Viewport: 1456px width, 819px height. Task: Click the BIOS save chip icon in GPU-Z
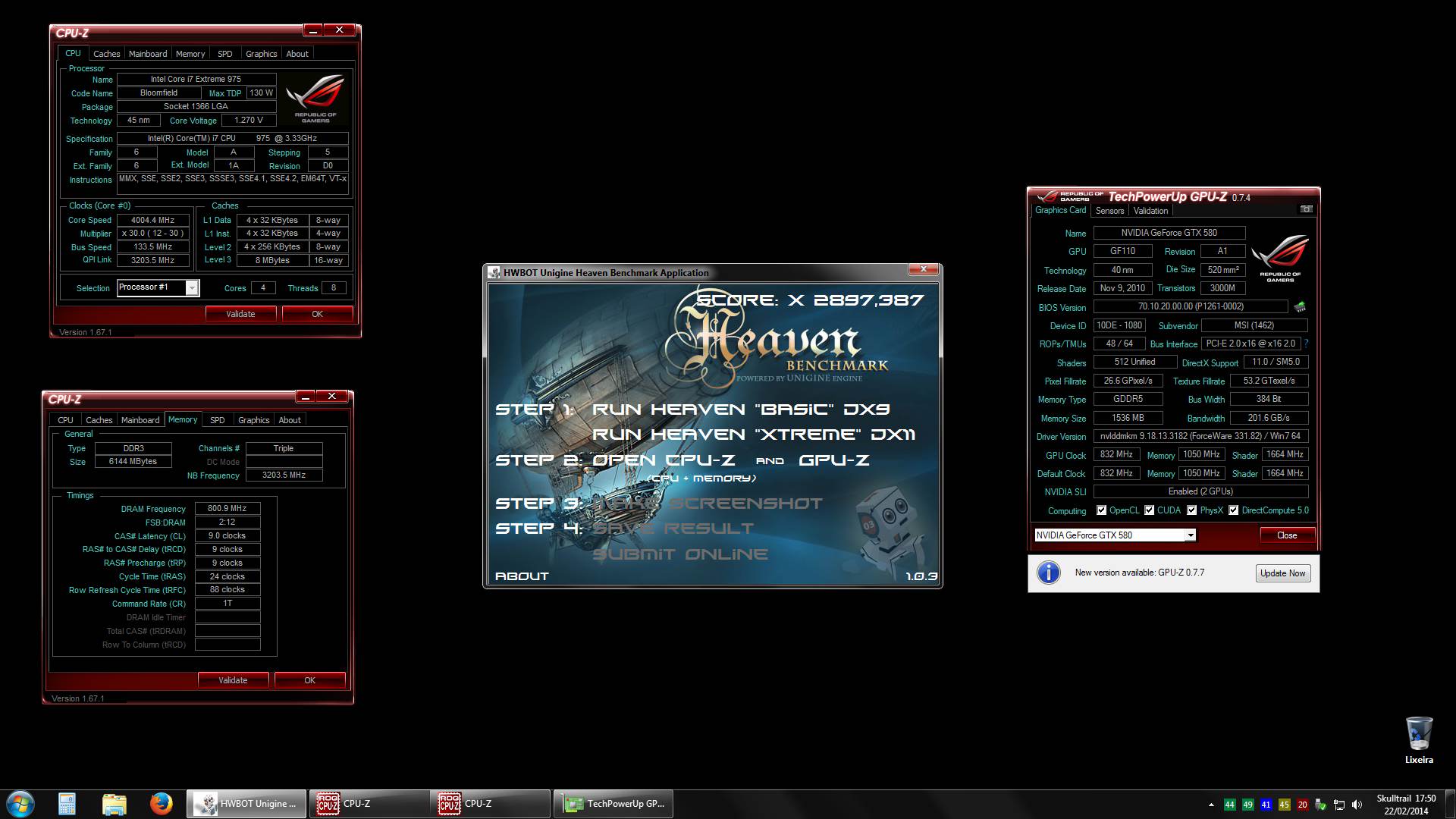[1300, 307]
